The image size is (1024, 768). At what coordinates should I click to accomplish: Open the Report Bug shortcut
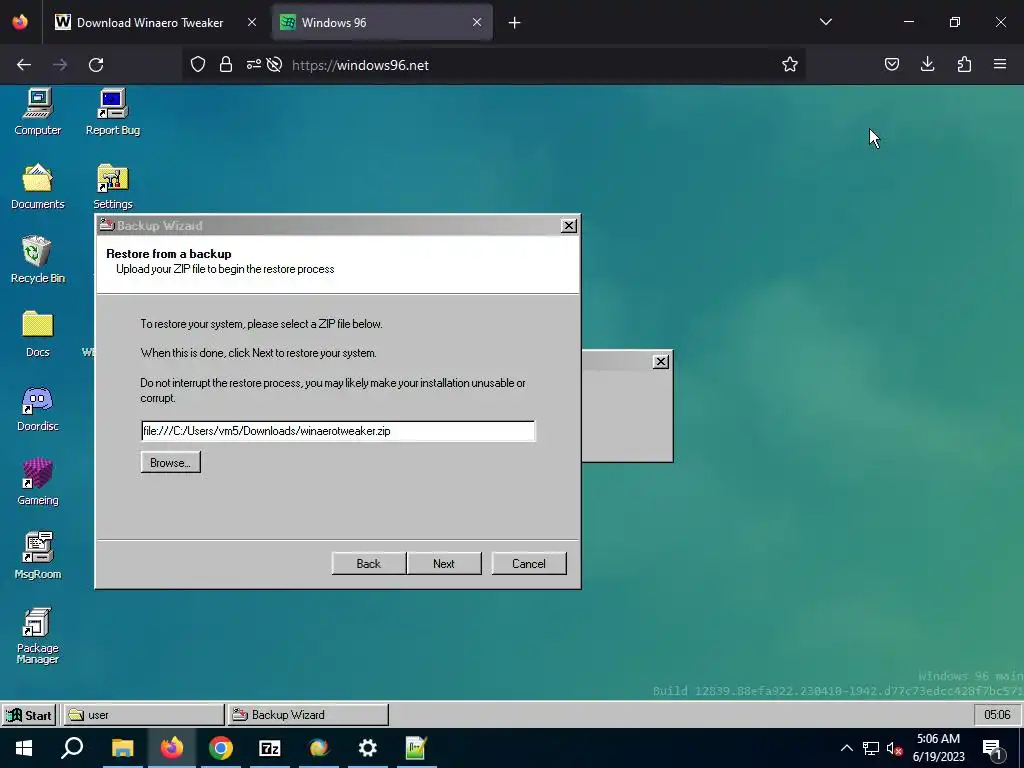(x=113, y=112)
